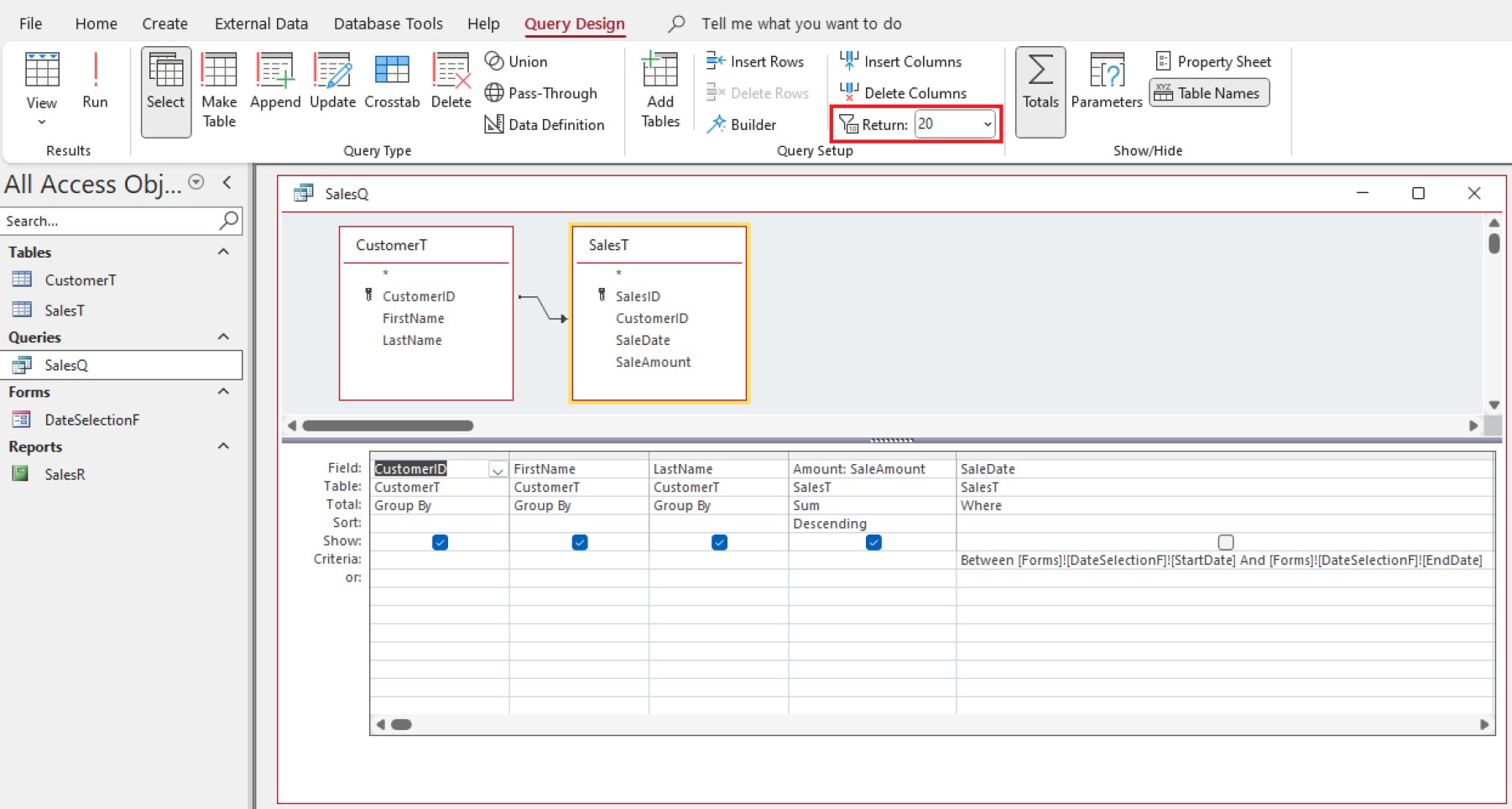The image size is (1512, 809).
Task: Click the Pass-Through query icon
Action: 494,92
